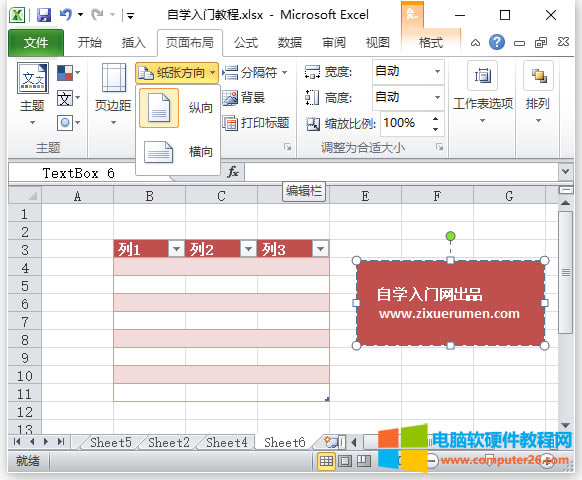Select landscape 横向 orientation
Screen dimensions: 582x480
(x=179, y=151)
